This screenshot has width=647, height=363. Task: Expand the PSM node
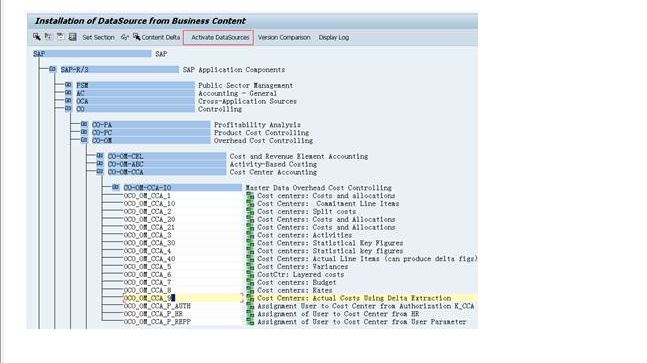[x=68, y=85]
